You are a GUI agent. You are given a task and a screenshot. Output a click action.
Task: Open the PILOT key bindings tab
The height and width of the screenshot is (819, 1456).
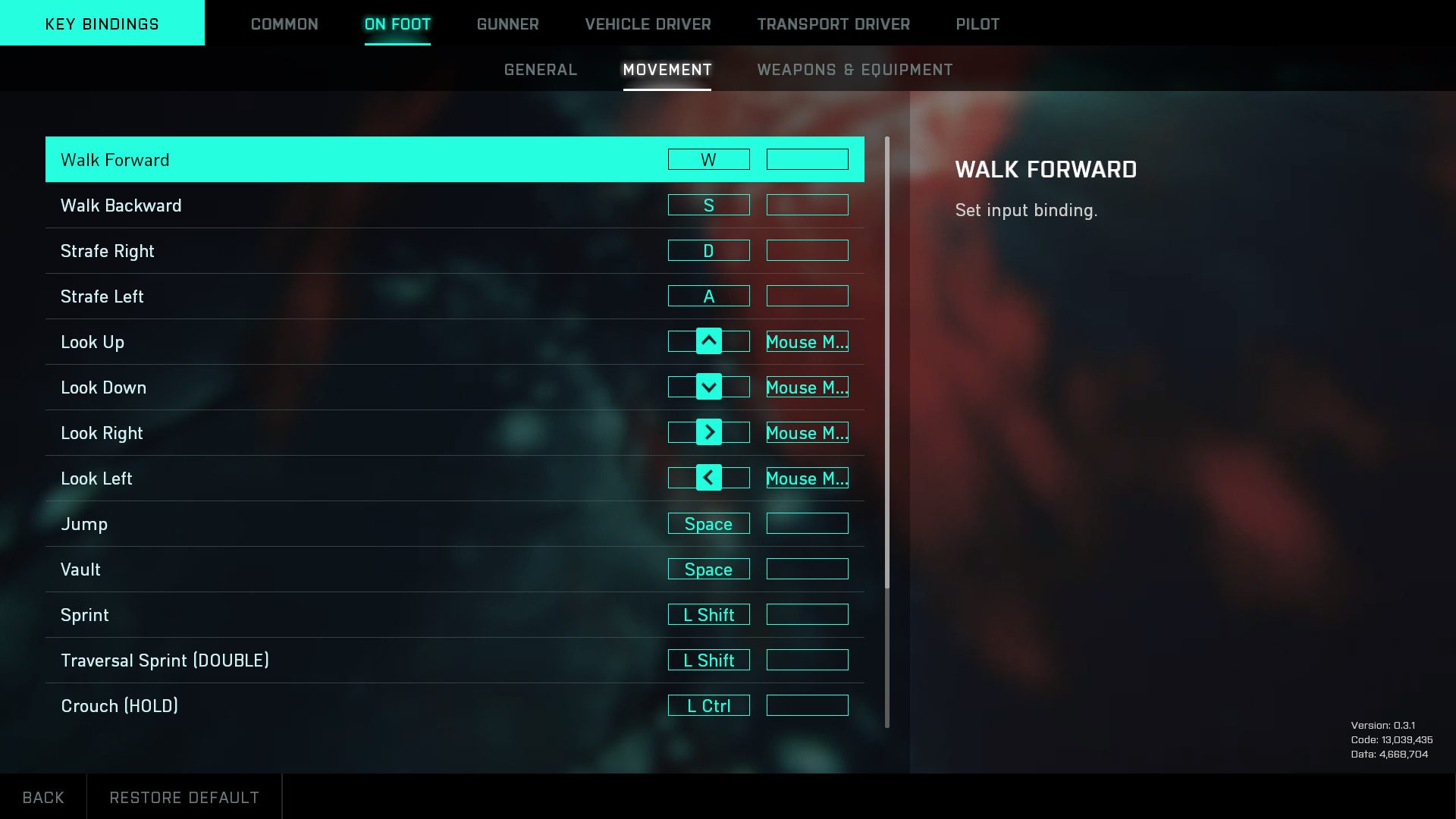click(x=977, y=24)
